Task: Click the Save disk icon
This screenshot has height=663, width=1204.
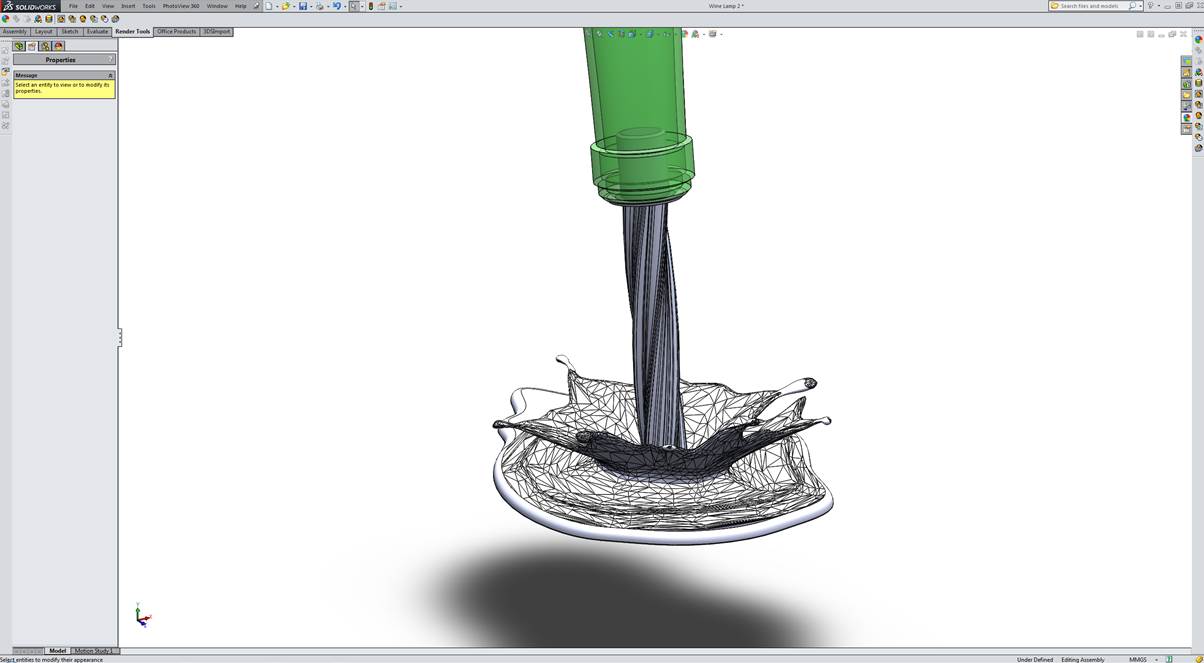Action: pos(302,6)
